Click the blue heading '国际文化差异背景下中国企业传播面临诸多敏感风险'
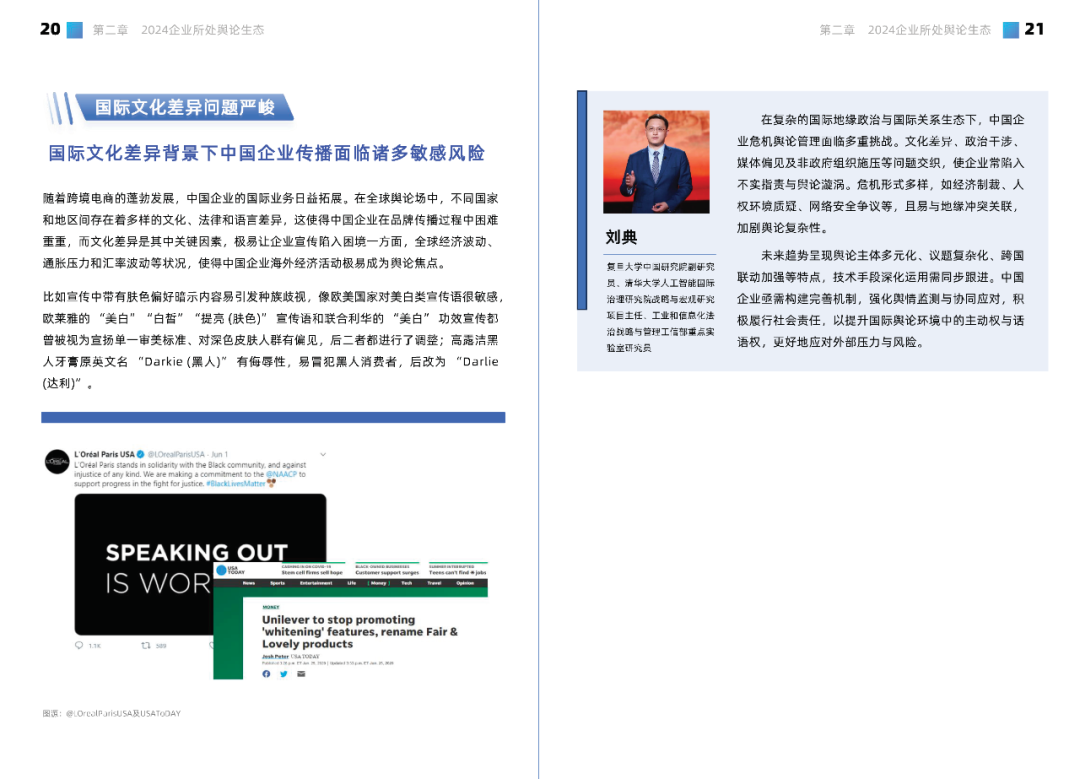Image resolution: width=1080 pixels, height=779 pixels. 267,153
